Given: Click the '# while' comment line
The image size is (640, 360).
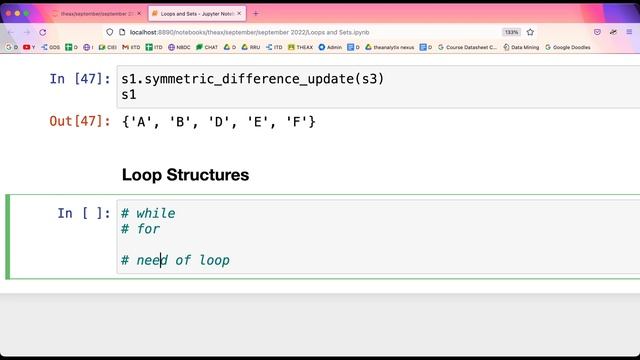Looking at the screenshot, I should [148, 213].
